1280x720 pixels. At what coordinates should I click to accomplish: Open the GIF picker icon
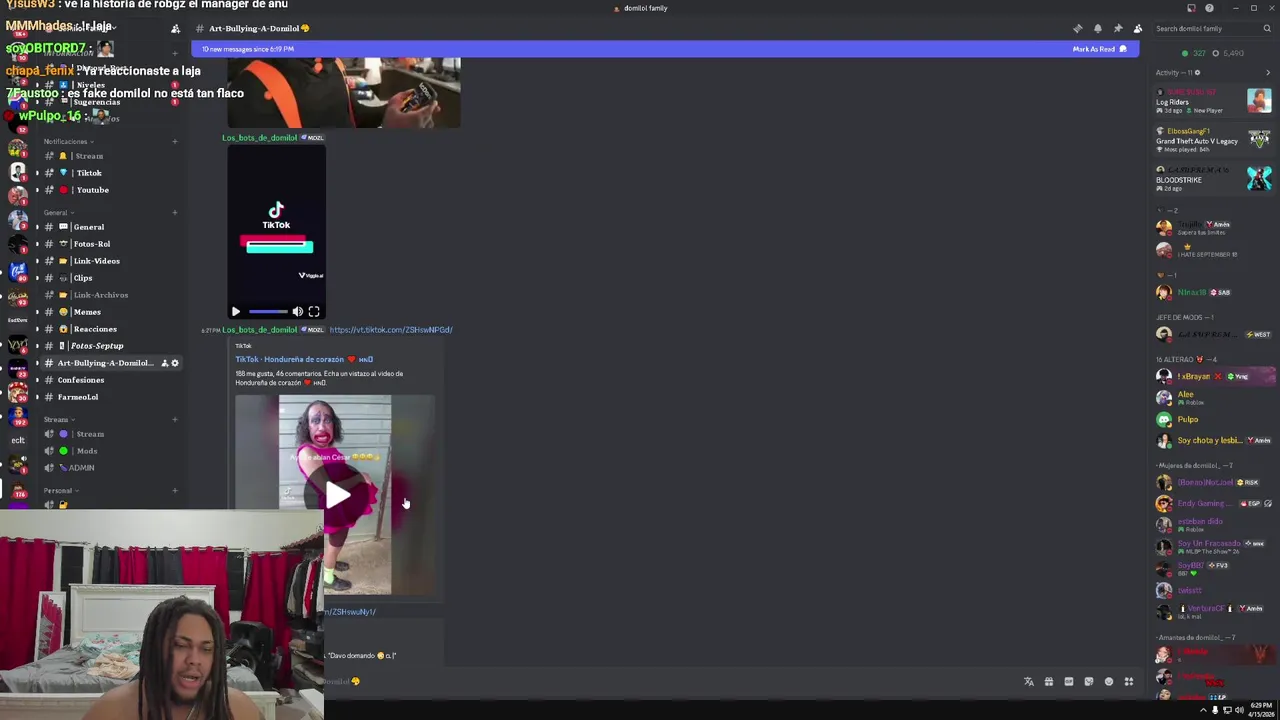click(x=1068, y=682)
